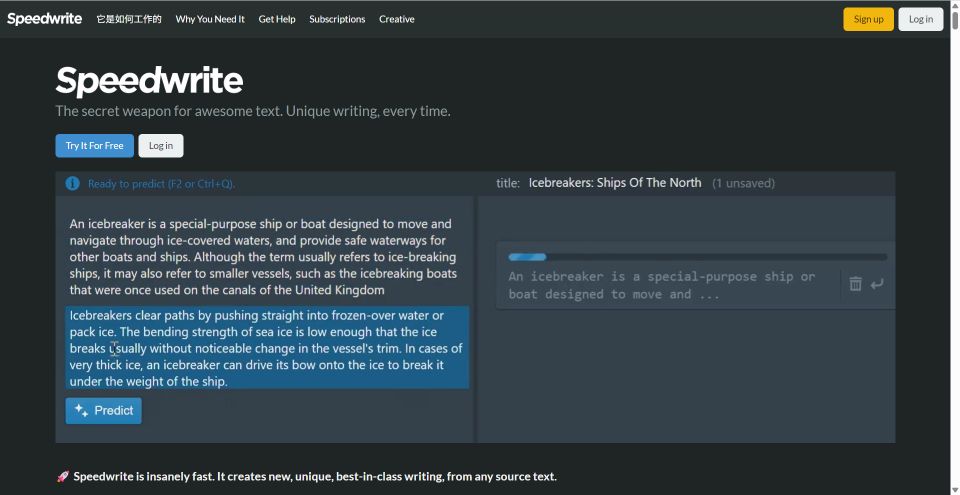The image size is (960, 495).
Task: Click the large Speedwrite heading
Action: pyautogui.click(x=149, y=81)
